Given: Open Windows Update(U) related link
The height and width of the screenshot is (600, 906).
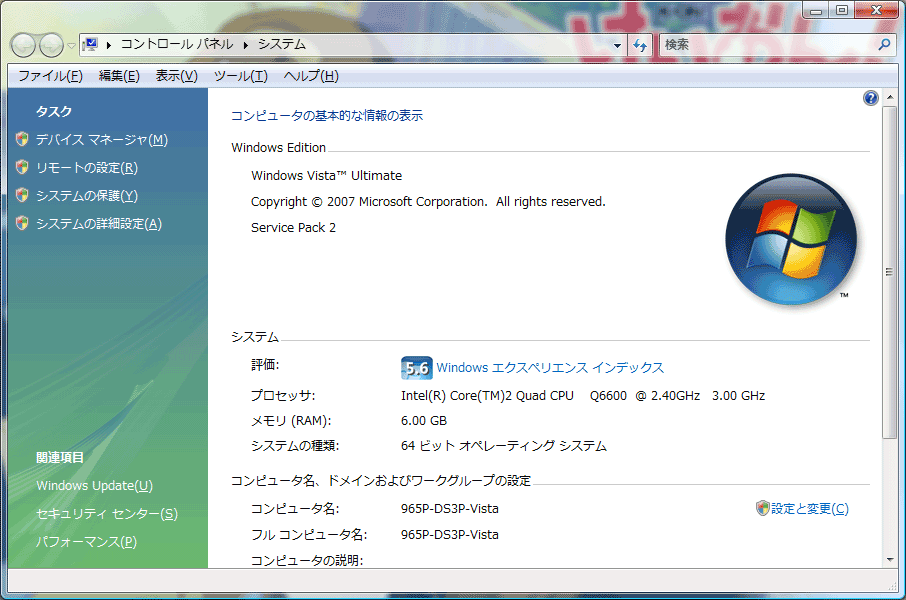Looking at the screenshot, I should click(95, 486).
